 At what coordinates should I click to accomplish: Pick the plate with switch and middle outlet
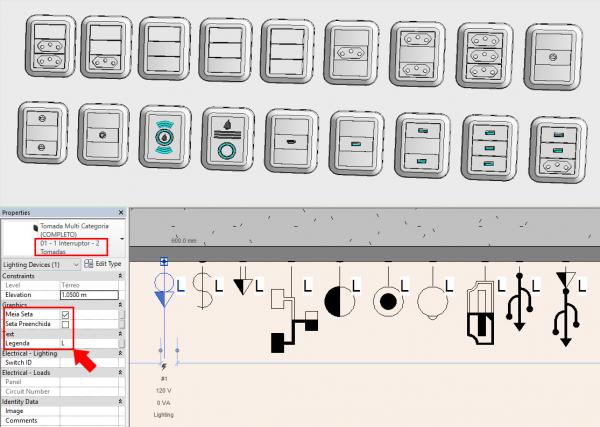pos(351,52)
